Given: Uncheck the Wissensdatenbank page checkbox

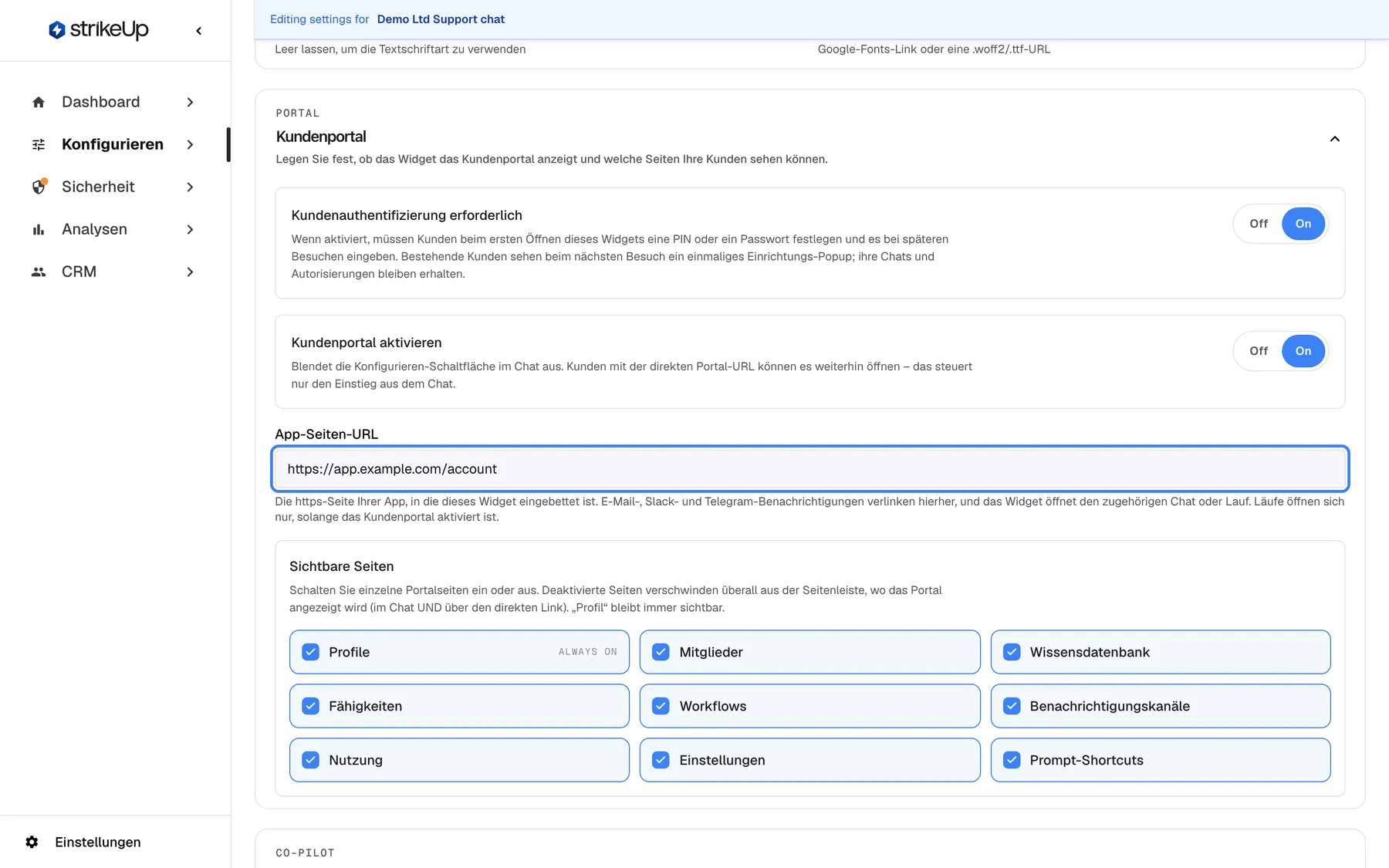Looking at the screenshot, I should click(x=1012, y=652).
